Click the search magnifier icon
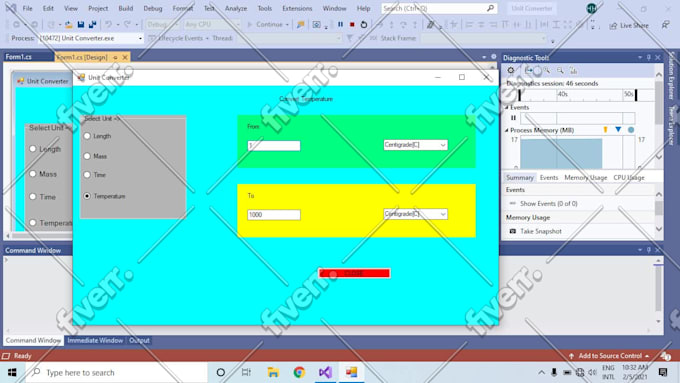This screenshot has width=680, height=383. point(490,8)
